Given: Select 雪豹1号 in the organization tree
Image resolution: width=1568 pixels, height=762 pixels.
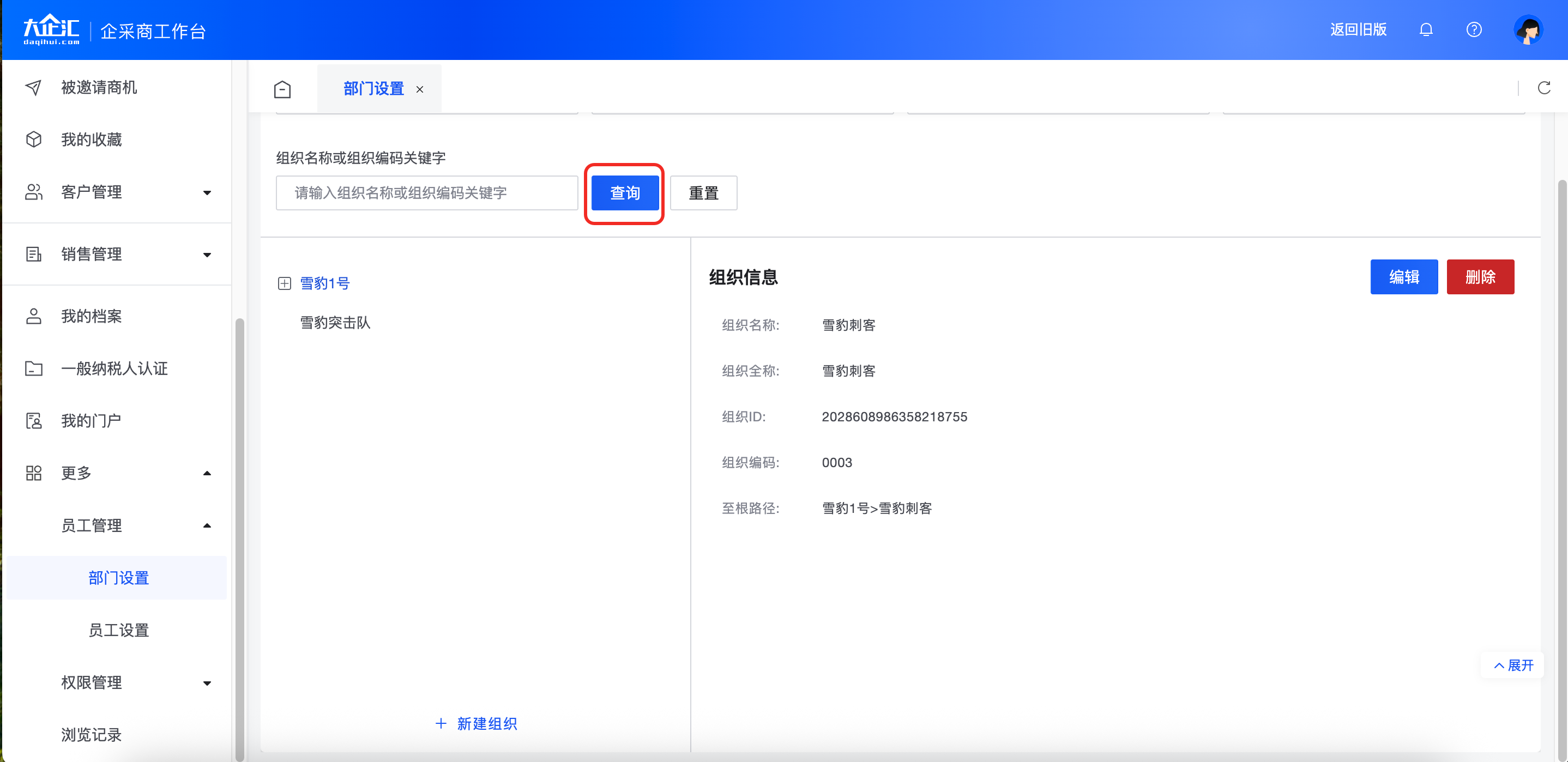Looking at the screenshot, I should click(324, 283).
